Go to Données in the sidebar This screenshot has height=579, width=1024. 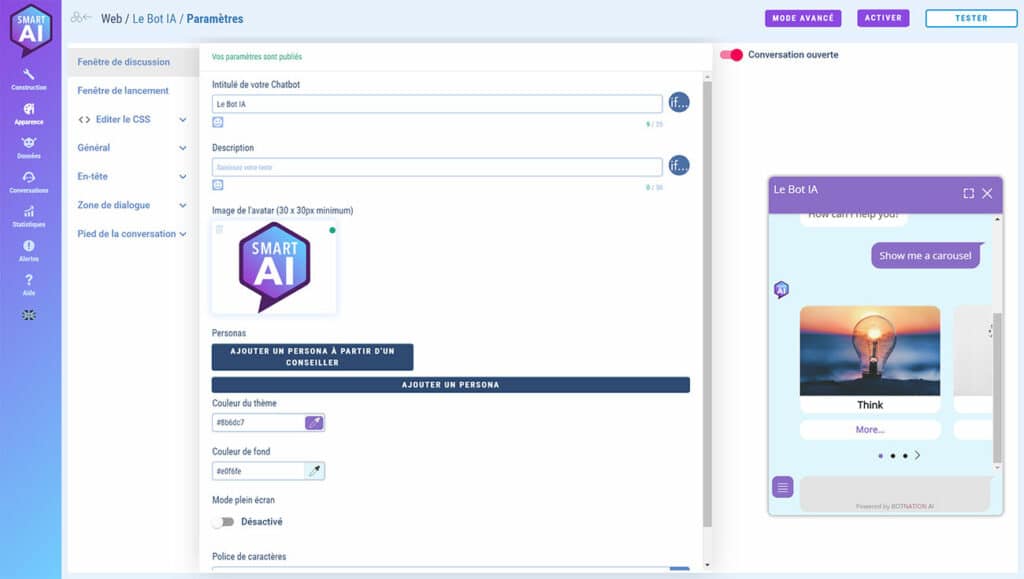tap(29, 146)
